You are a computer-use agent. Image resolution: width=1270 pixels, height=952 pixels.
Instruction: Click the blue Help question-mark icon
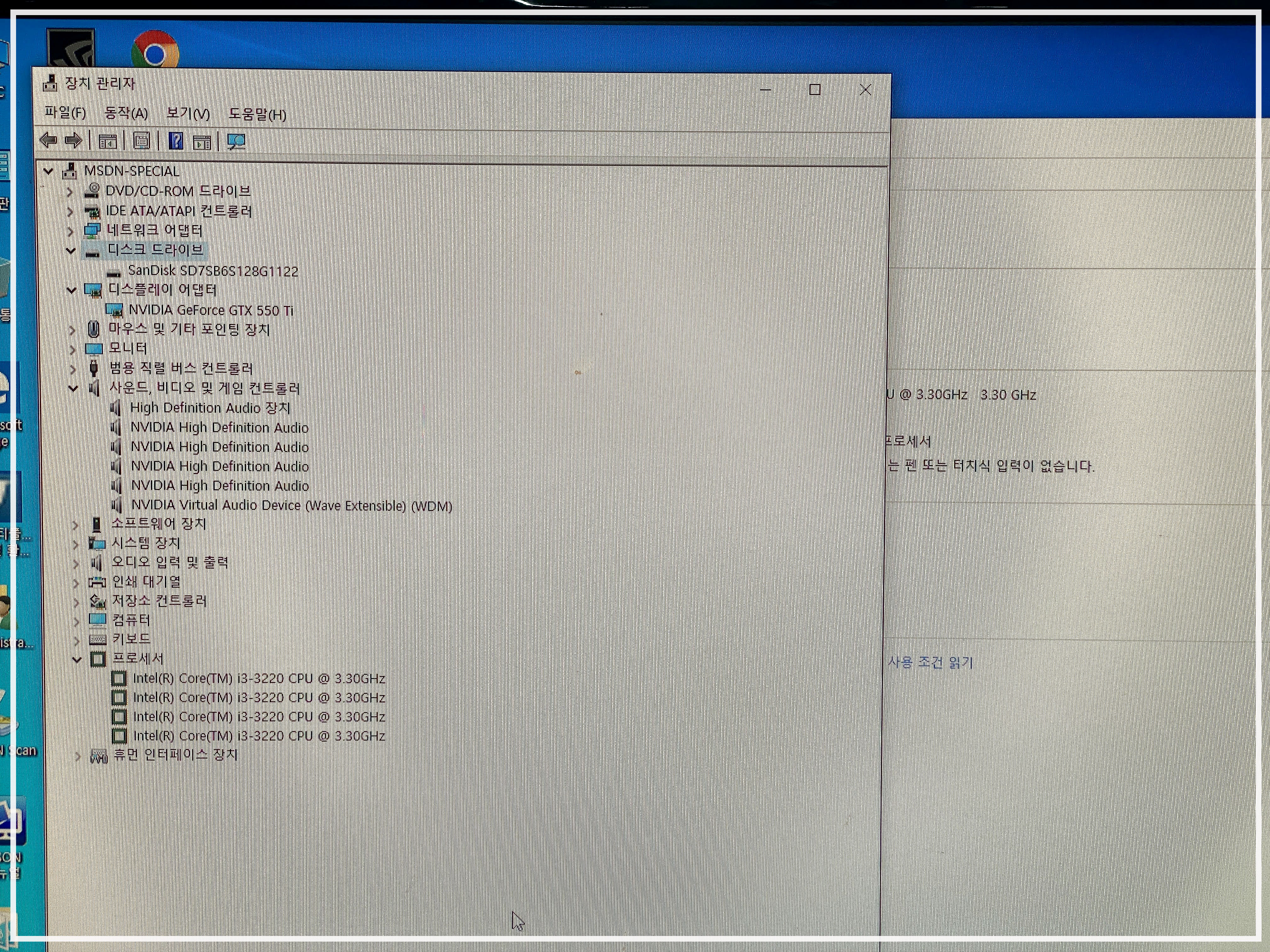pos(176,141)
